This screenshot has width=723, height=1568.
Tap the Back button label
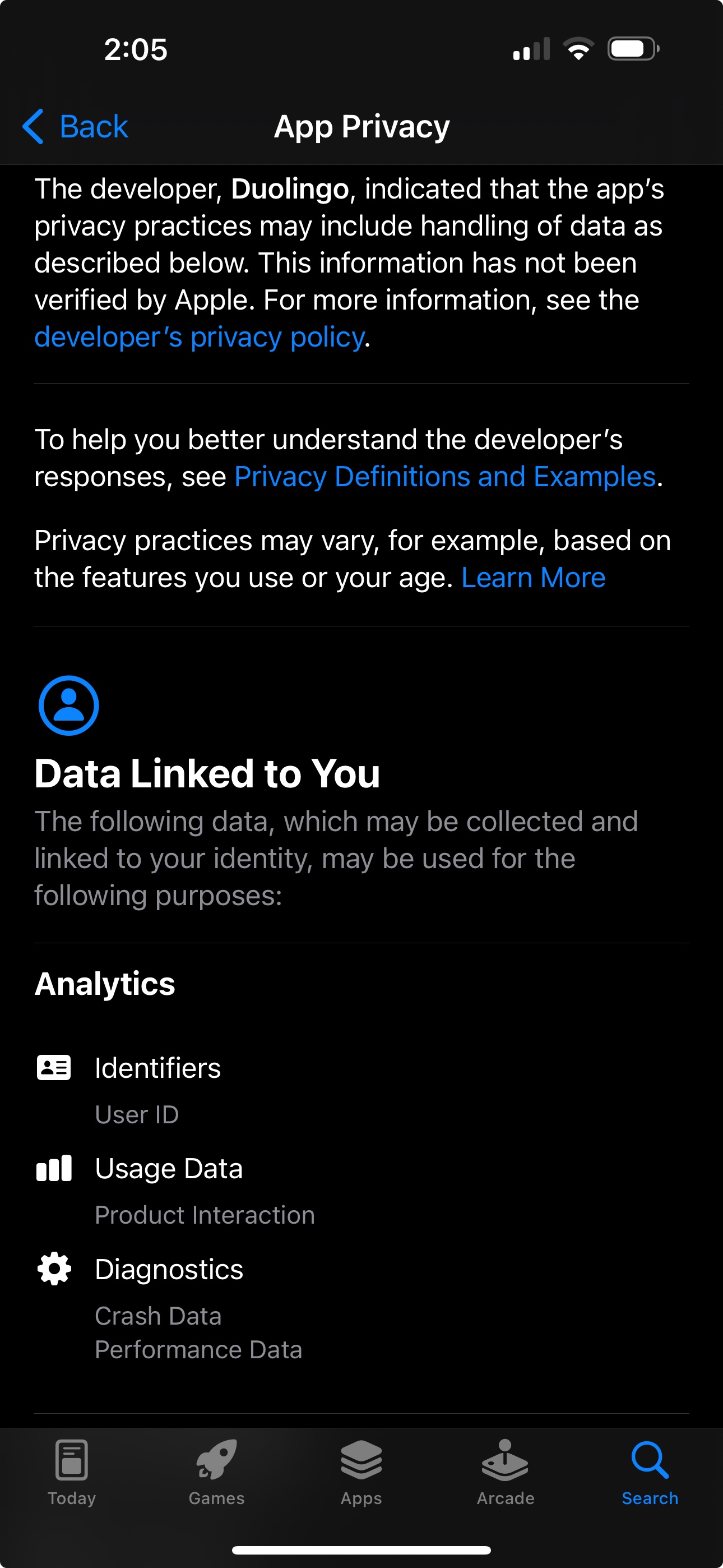[x=94, y=127]
